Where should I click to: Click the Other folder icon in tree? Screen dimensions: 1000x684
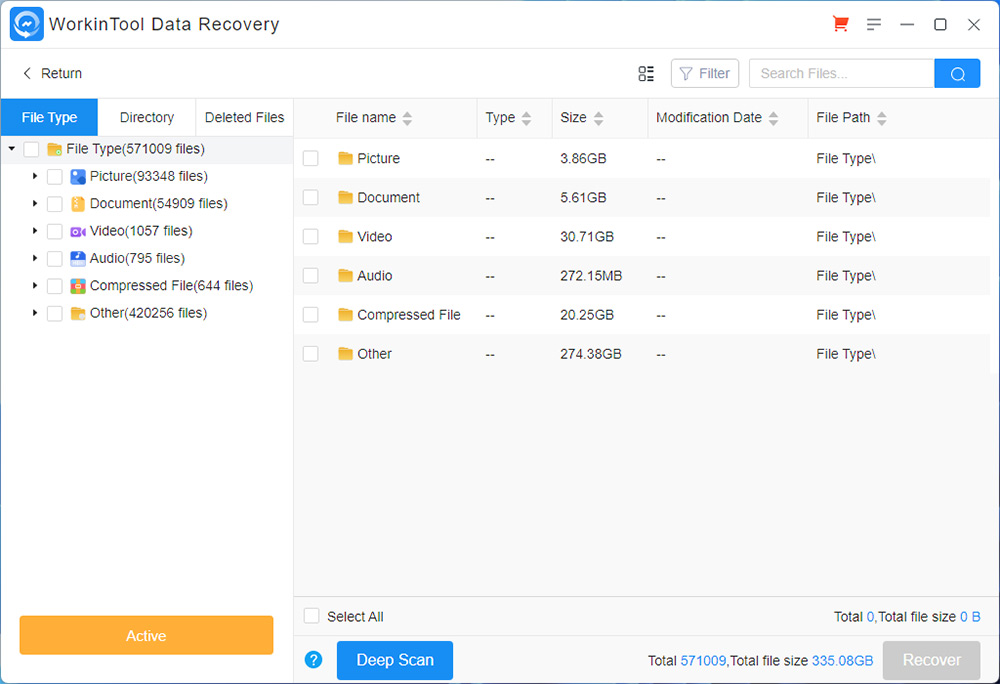pyautogui.click(x=78, y=314)
